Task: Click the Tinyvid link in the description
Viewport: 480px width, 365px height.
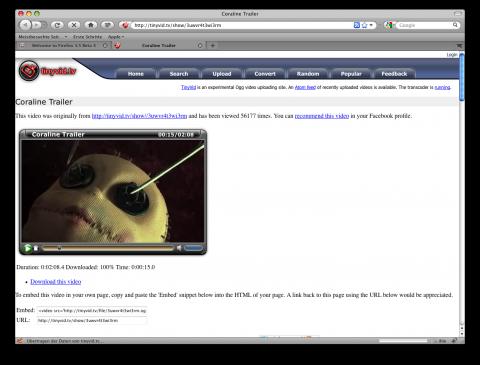Action: point(188,87)
